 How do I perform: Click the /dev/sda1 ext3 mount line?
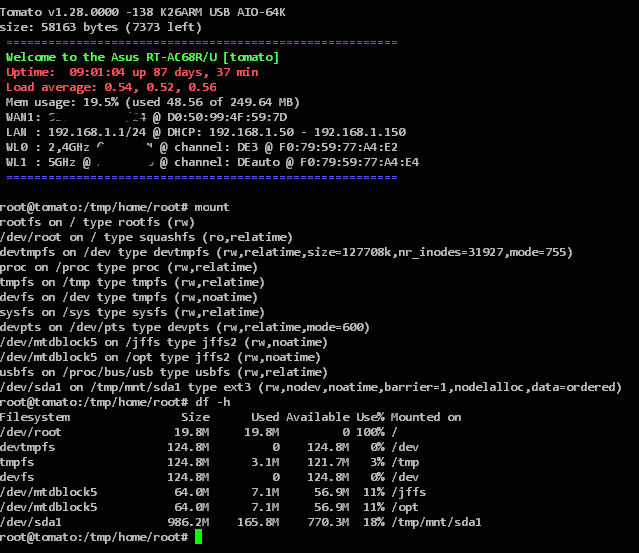311,388
